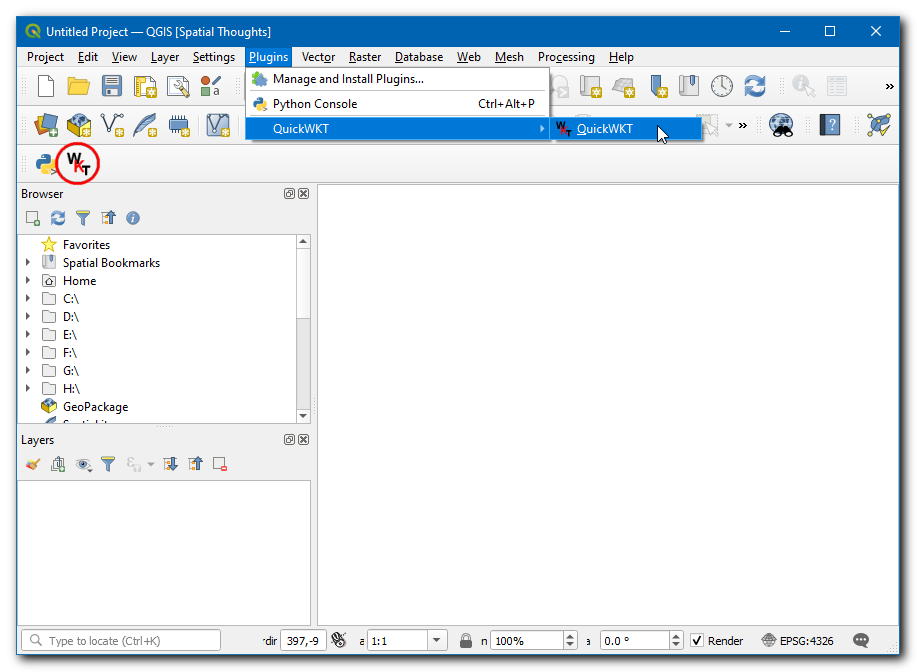Enable the Browser filter toggle
The height and width of the screenshot is (672, 917).
tap(82, 218)
